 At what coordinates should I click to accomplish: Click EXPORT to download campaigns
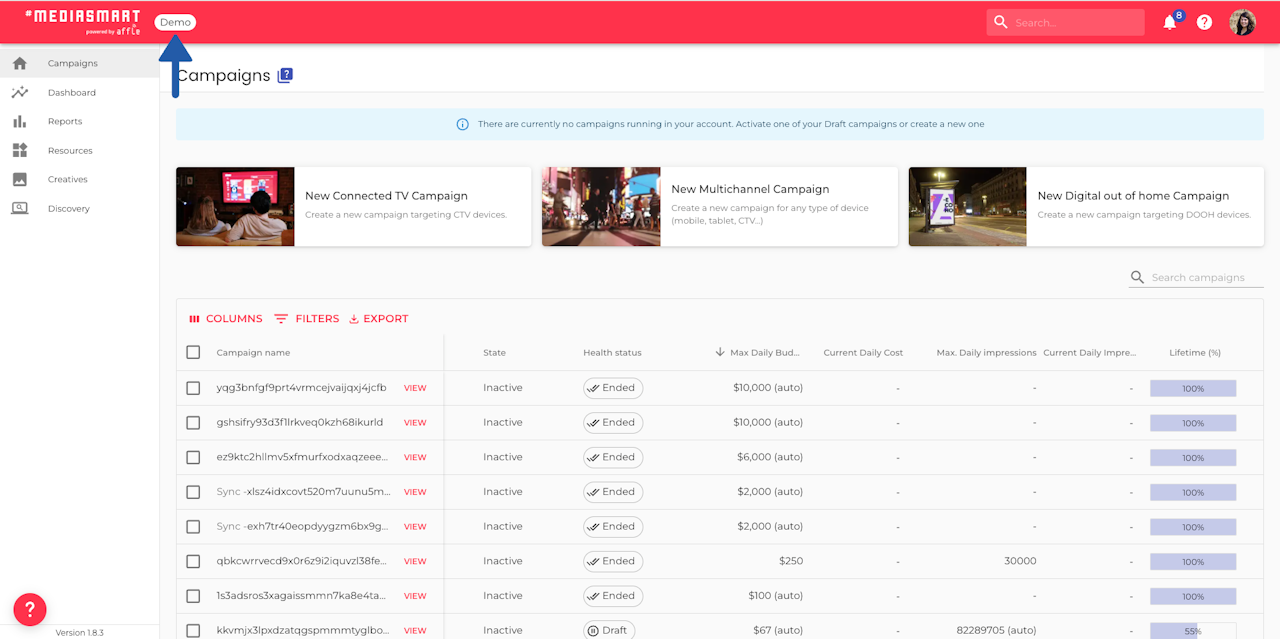point(378,319)
